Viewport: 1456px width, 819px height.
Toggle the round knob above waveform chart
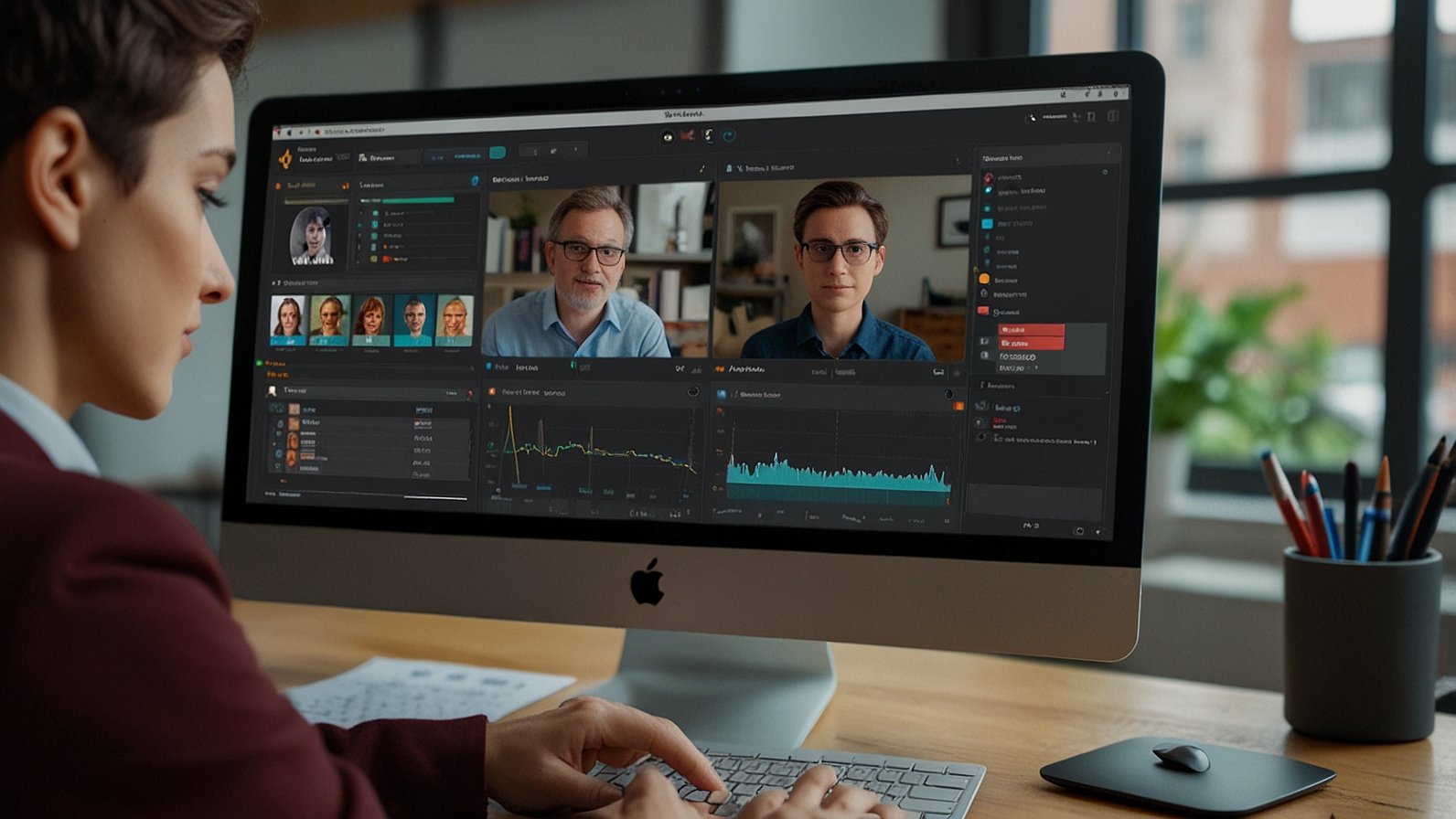point(948,395)
